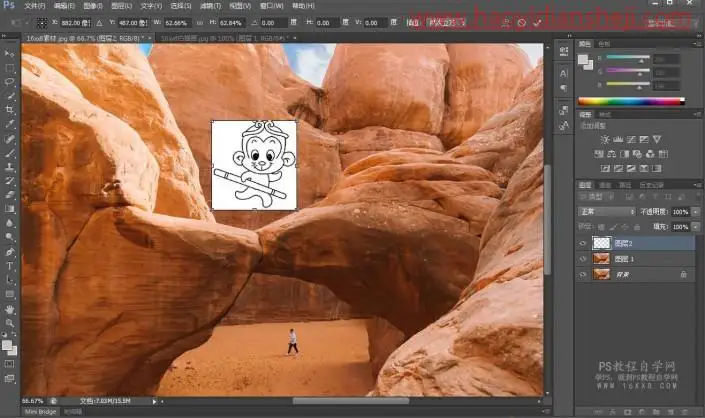Add a Brightness/Contrast adjustment icon
This screenshot has width=705, height=418.
pos(605,139)
